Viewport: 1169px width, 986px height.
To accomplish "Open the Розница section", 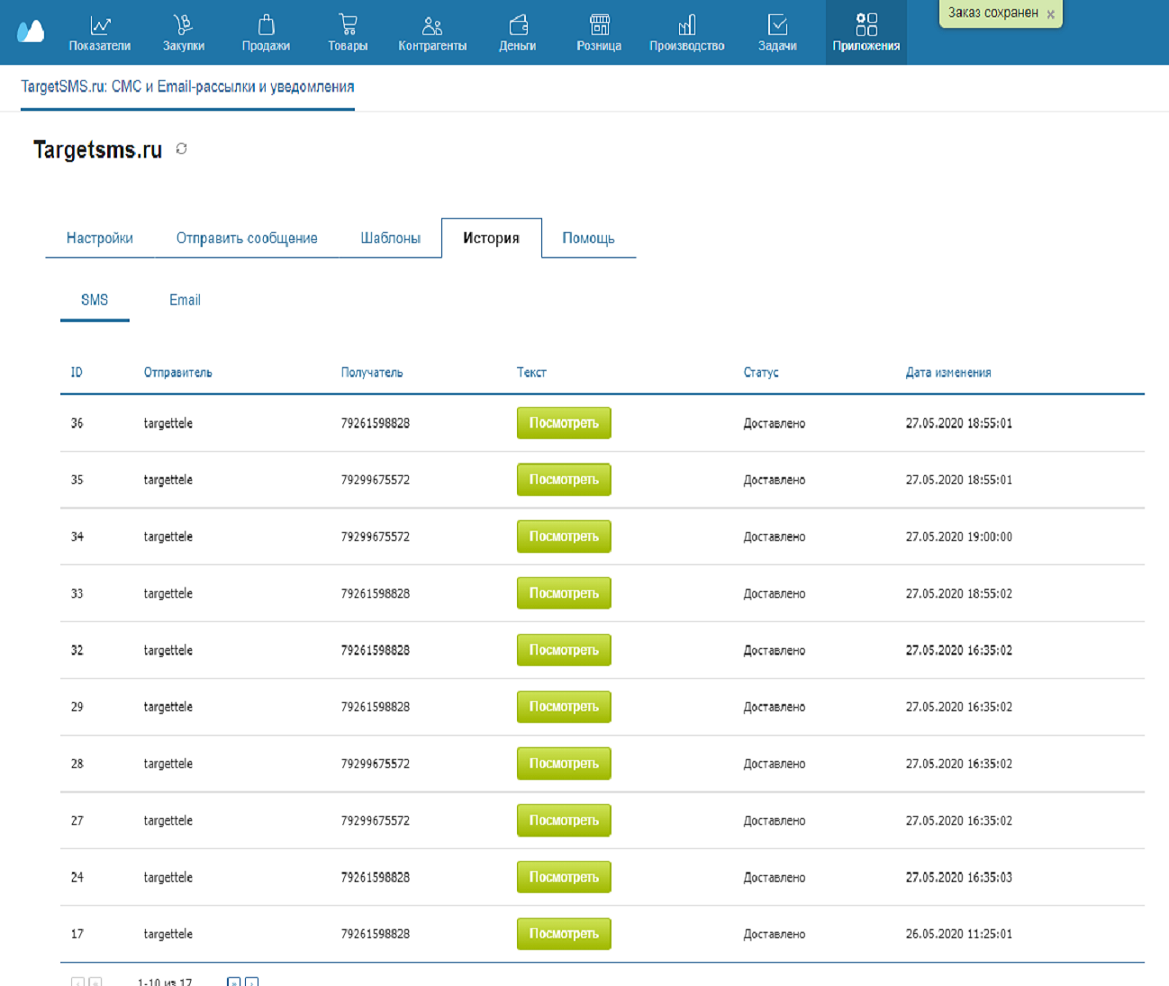I will click(x=599, y=33).
